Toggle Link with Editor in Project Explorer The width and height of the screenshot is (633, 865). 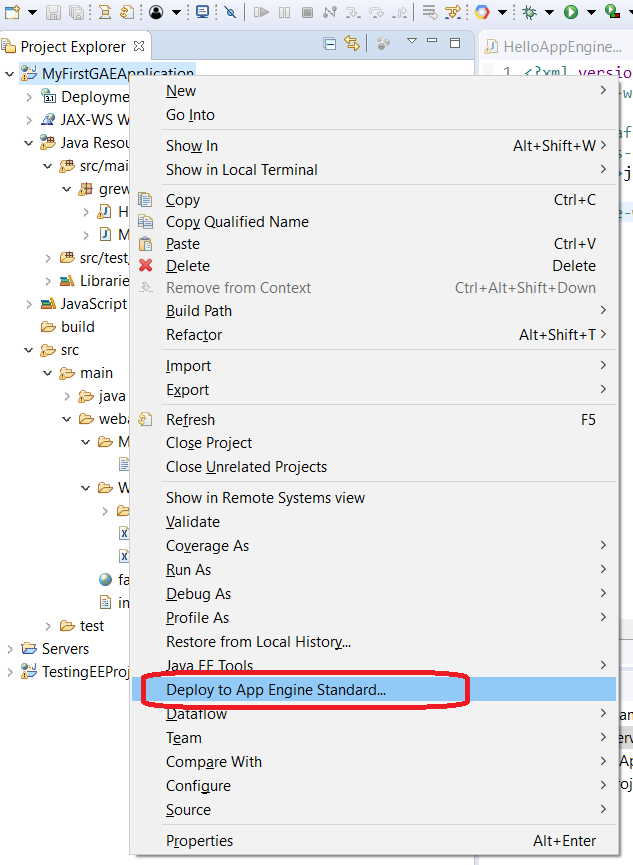click(x=351, y=44)
